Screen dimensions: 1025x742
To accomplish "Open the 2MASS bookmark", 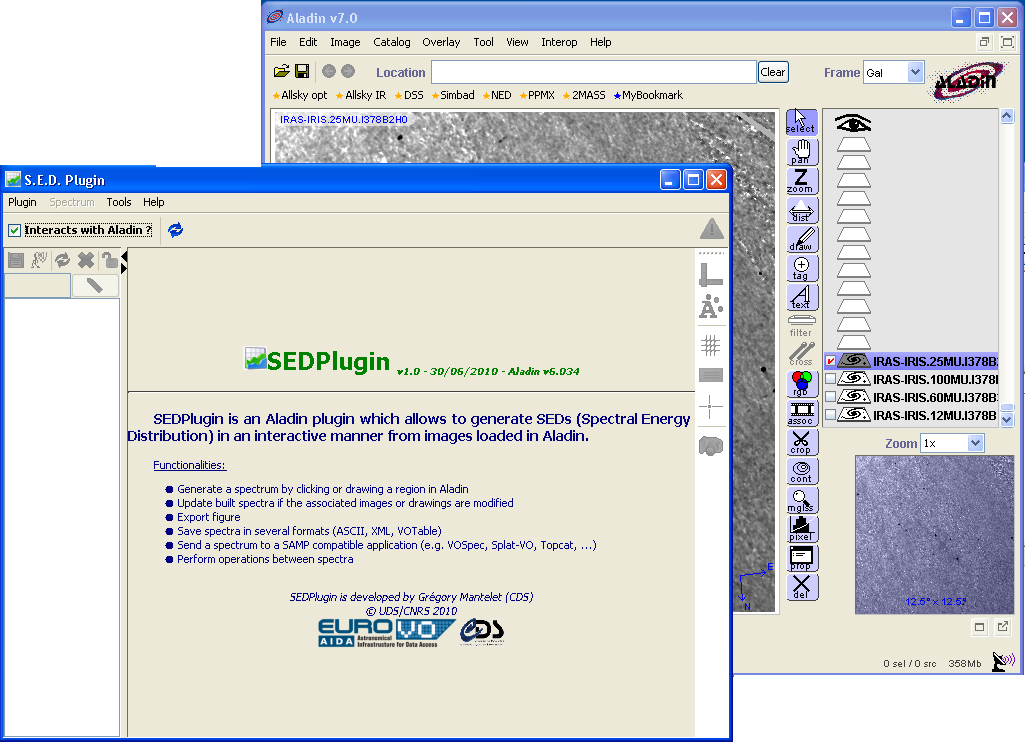I will point(584,95).
